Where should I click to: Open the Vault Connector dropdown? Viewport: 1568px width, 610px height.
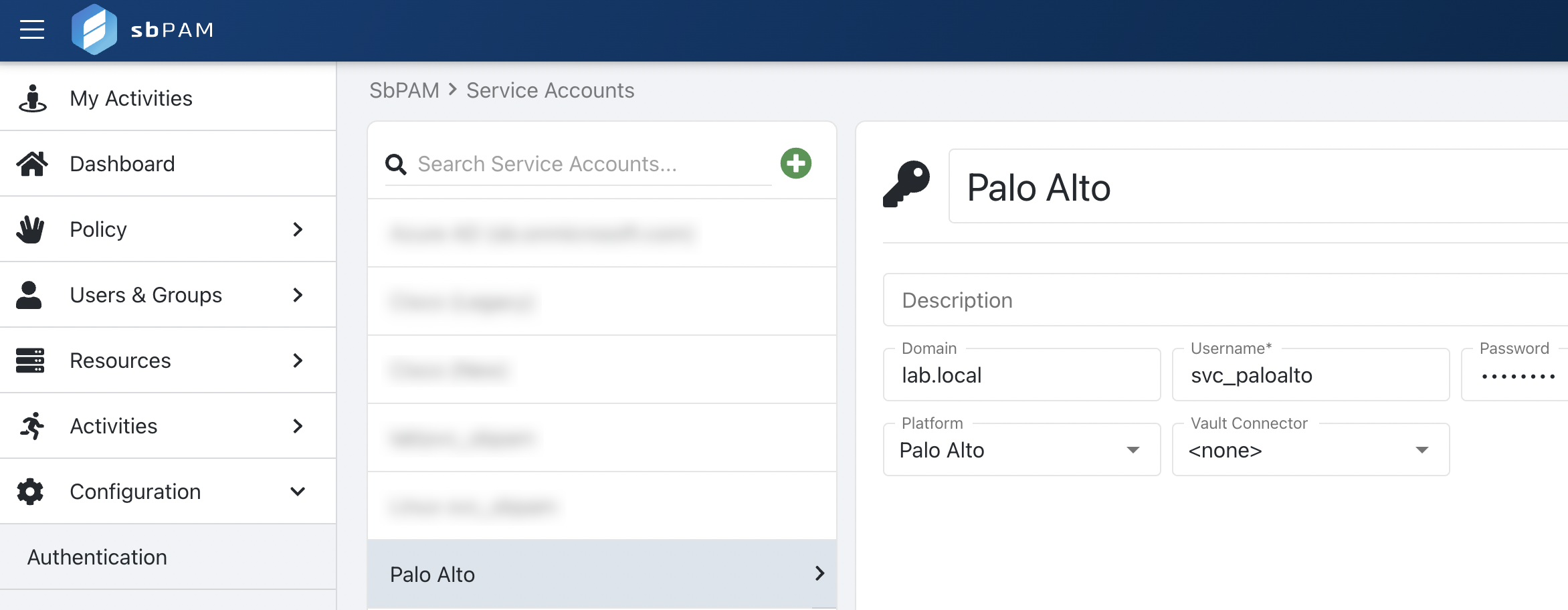[1310, 450]
